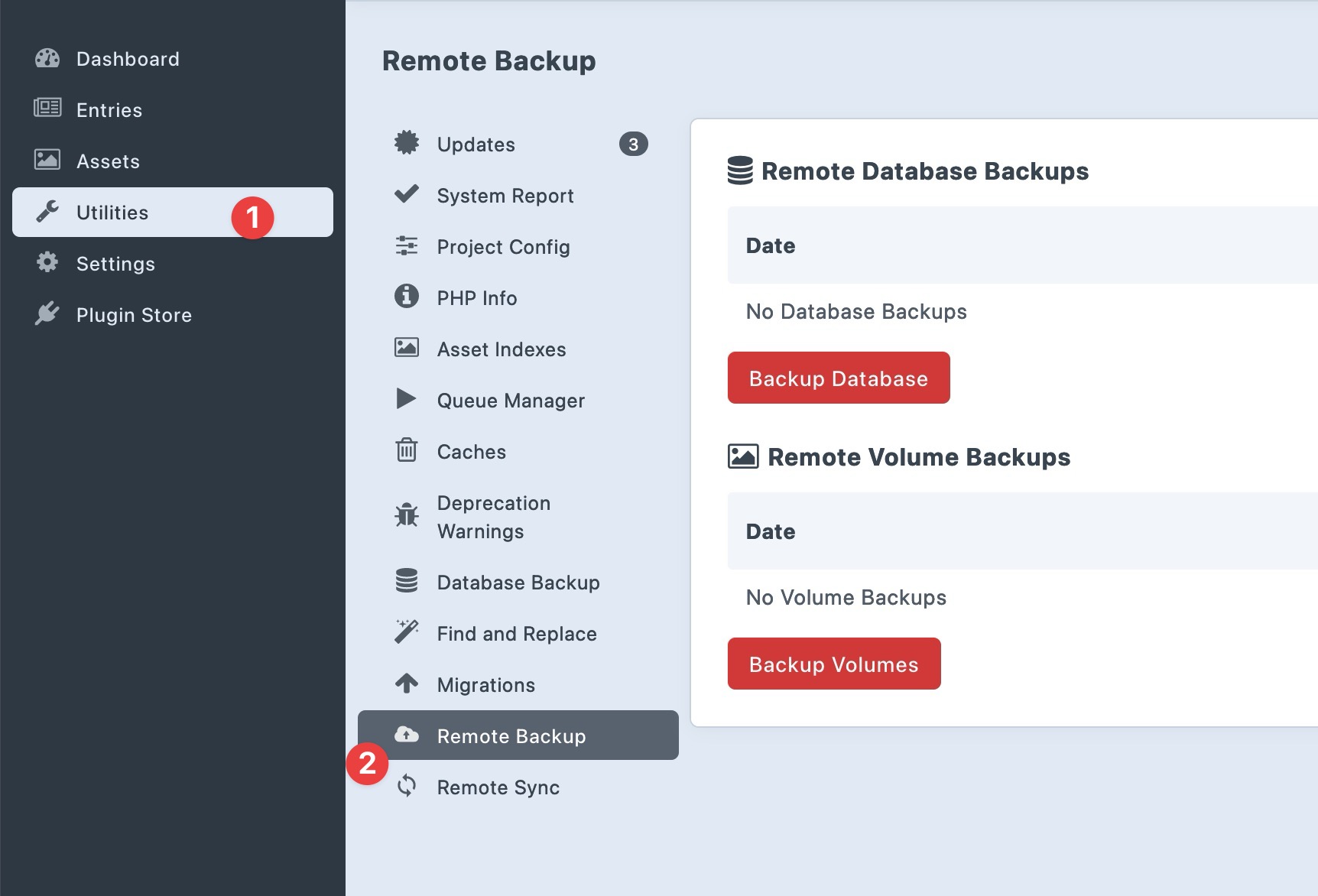Select the Dashboard icon in the sidebar
The image size is (1318, 896).
point(47,58)
